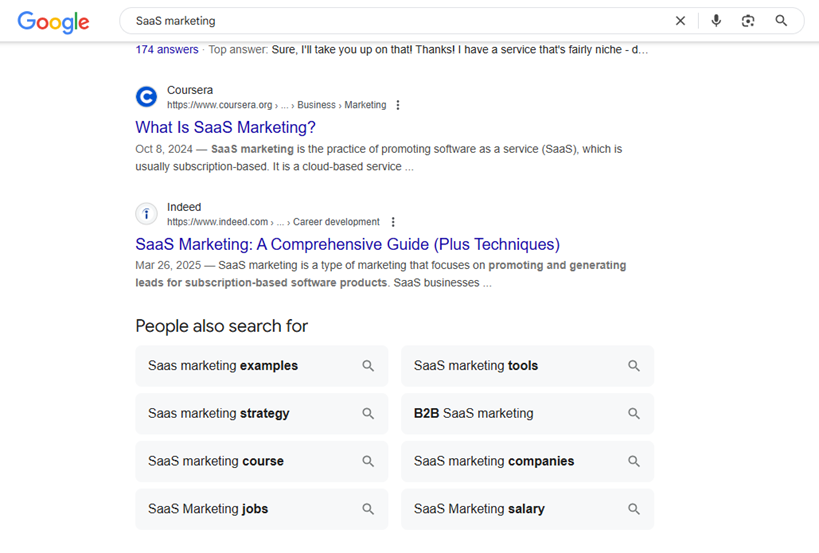This screenshot has width=819, height=553.
Task: Click the Indeed site name text
Action: click(x=184, y=207)
